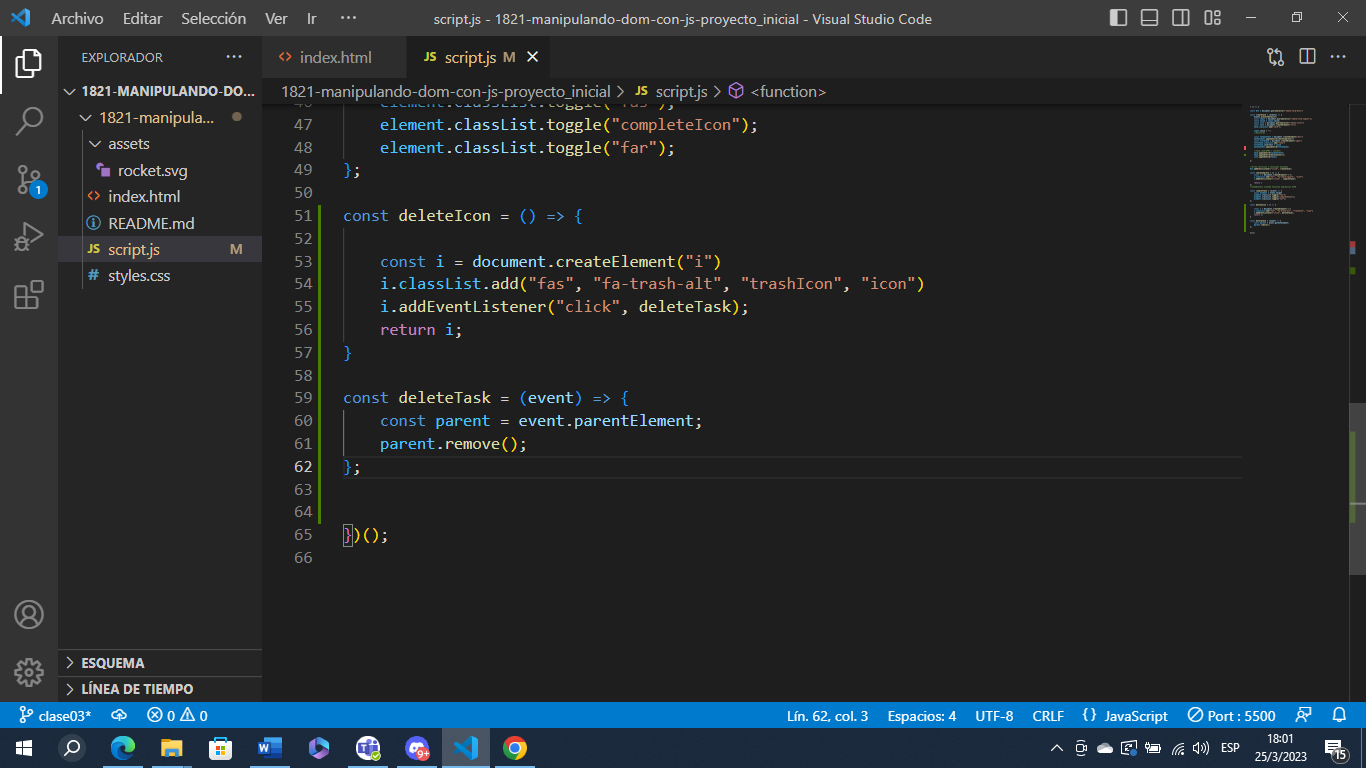
Task: Open Word from the taskbar
Action: tap(270, 748)
